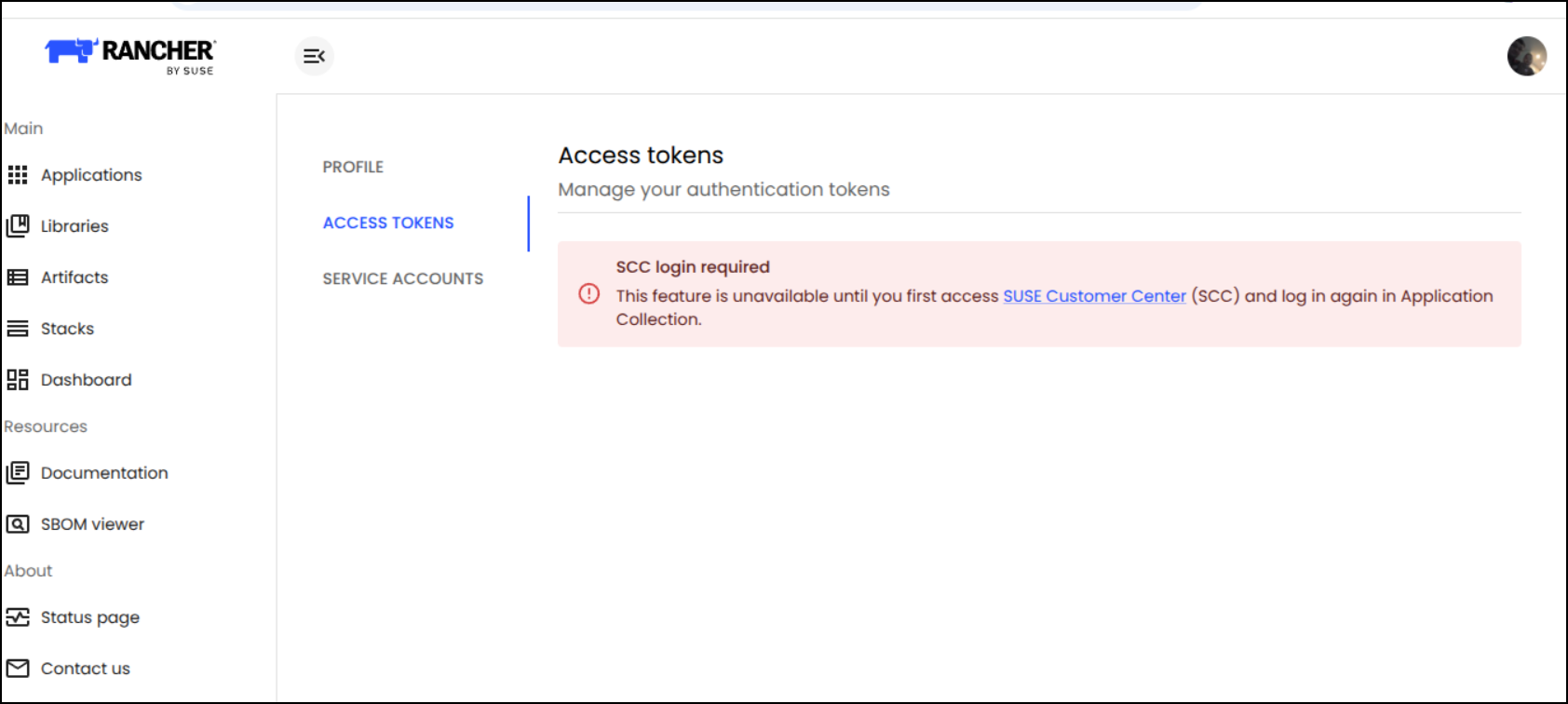The width and height of the screenshot is (1568, 704).
Task: Select the Access Tokens tab
Action: 388,223
